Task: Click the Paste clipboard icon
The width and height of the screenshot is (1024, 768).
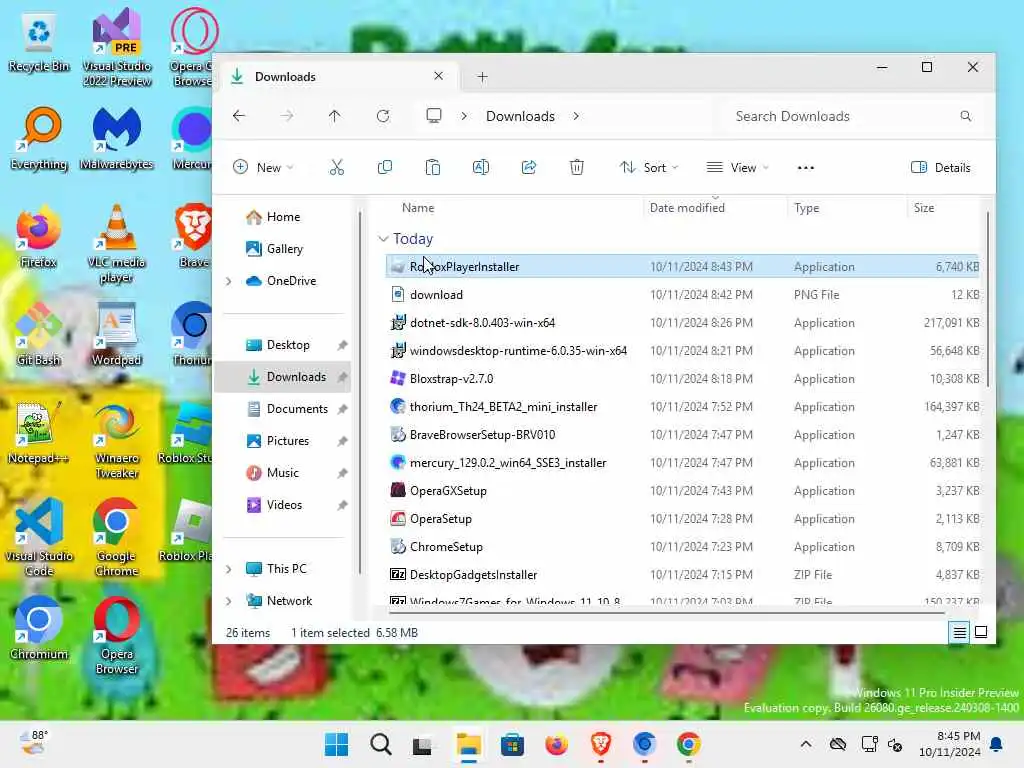Action: coord(432,168)
